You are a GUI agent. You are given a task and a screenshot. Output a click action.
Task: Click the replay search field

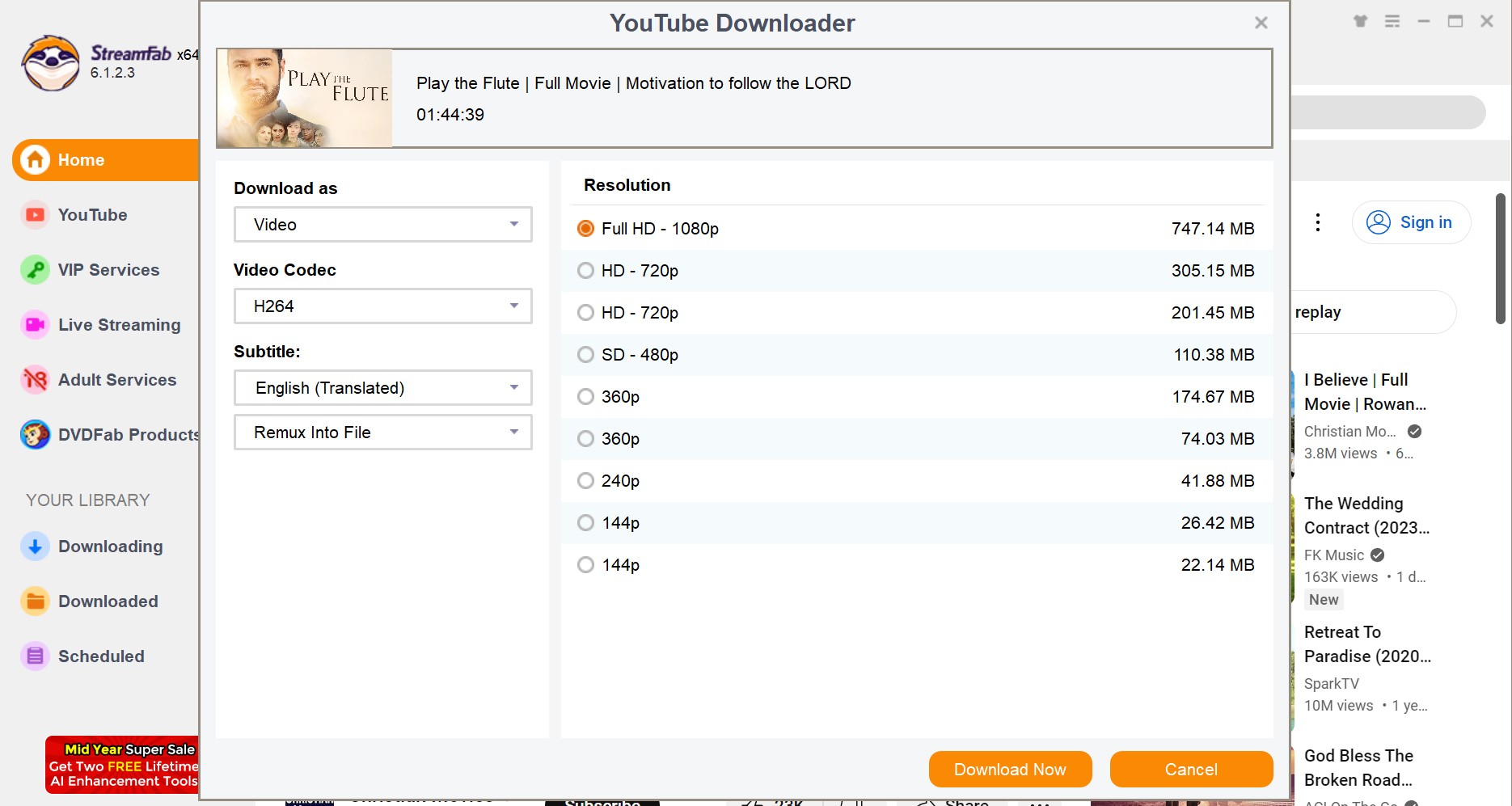coord(1374,312)
